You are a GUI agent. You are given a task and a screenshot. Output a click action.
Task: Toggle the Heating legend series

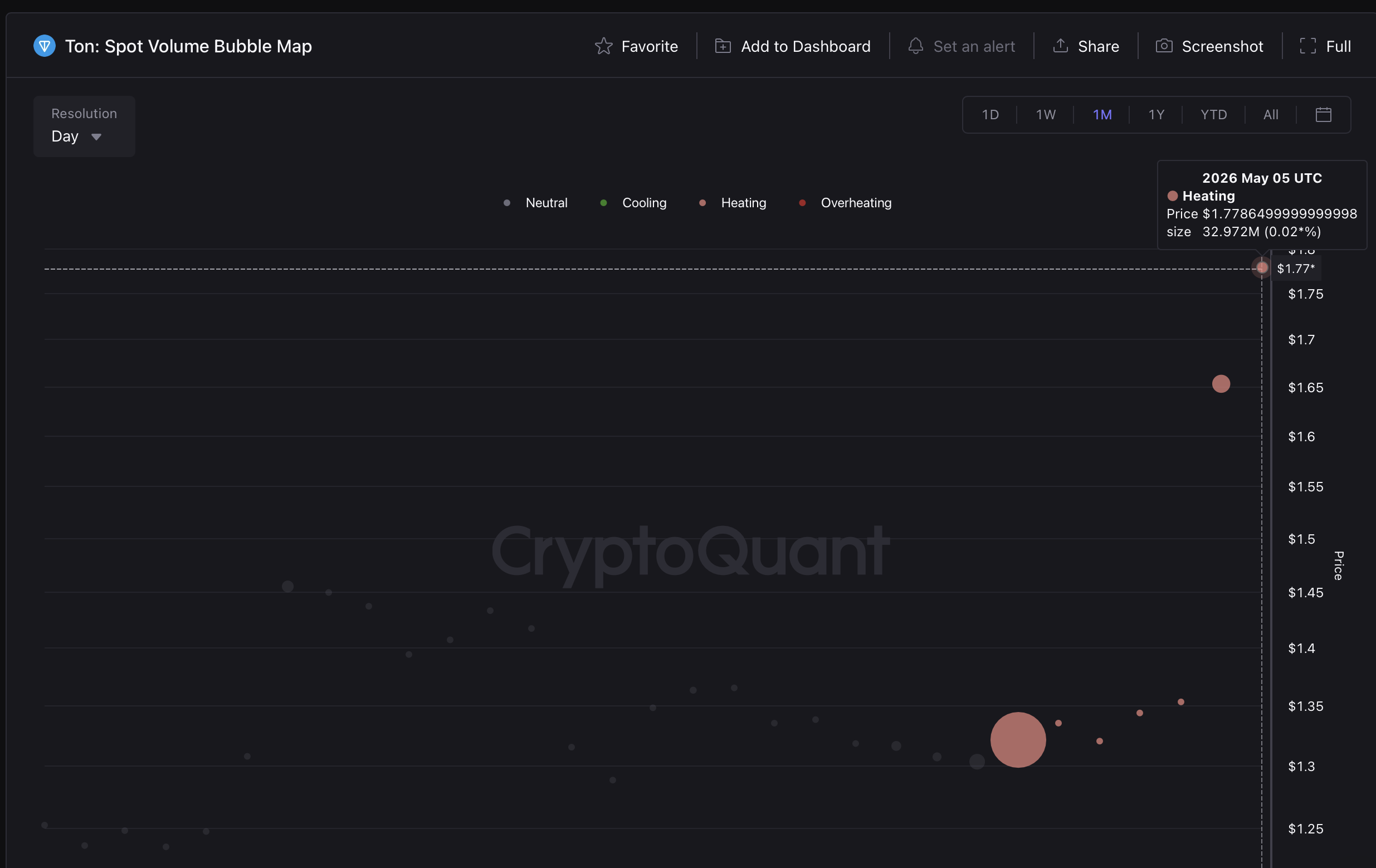tap(732, 203)
